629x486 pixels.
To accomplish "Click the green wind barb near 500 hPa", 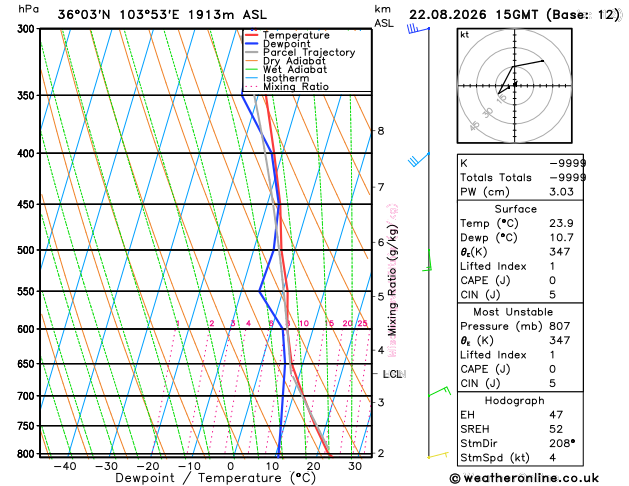I will 428,260.
